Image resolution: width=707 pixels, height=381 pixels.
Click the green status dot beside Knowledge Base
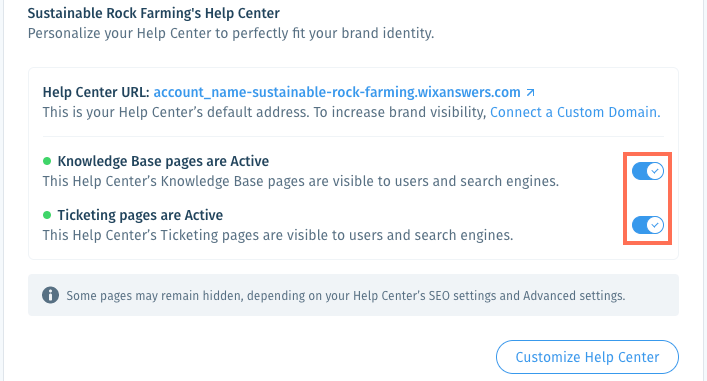[47, 161]
